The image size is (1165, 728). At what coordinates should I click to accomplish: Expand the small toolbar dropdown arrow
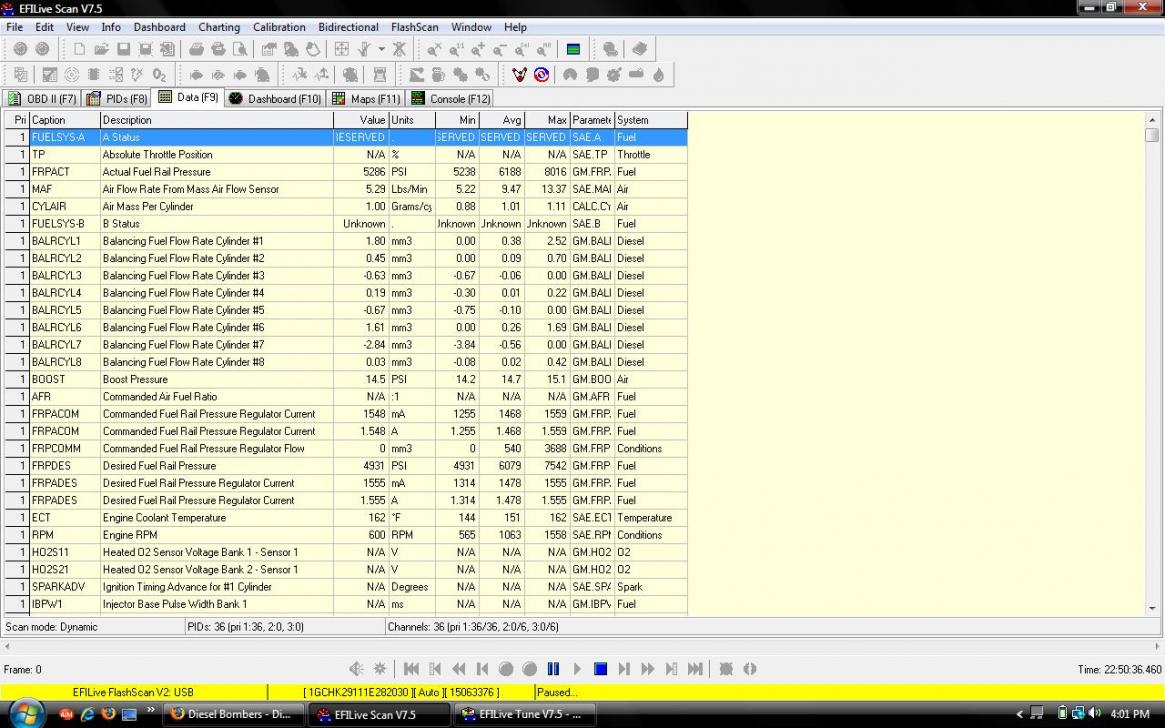point(381,49)
